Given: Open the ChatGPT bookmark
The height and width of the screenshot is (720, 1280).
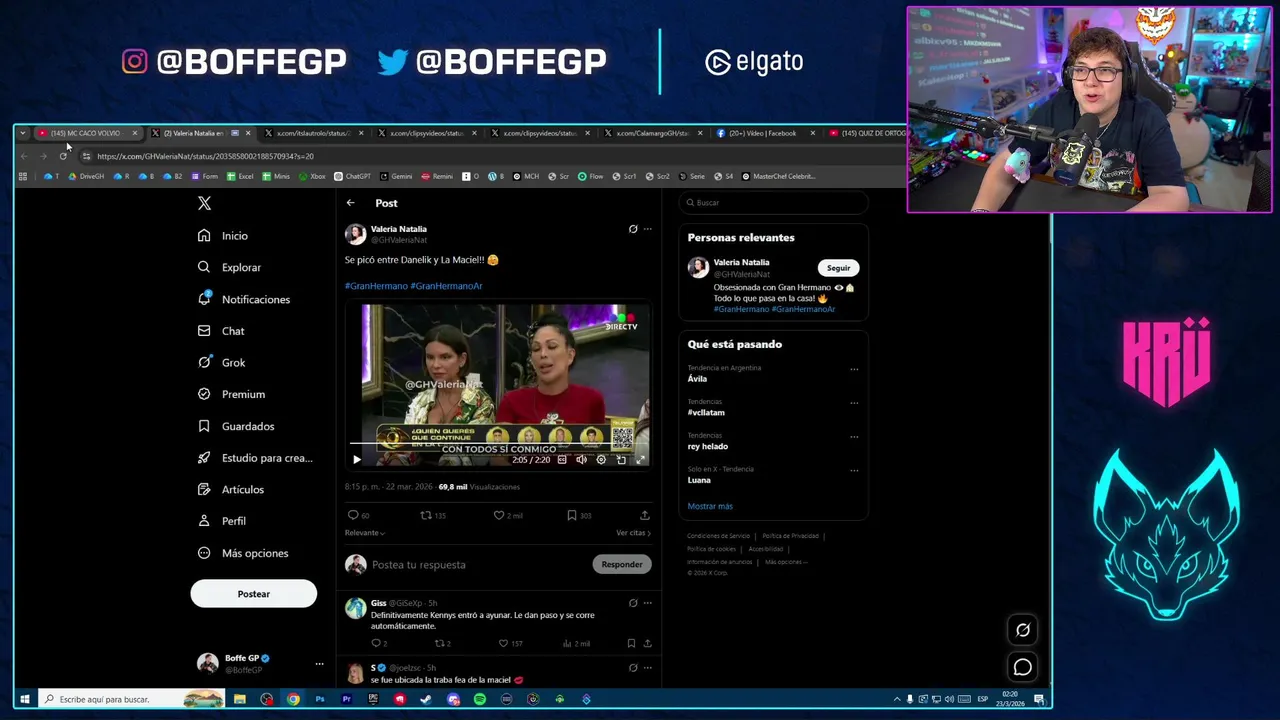Looking at the screenshot, I should click(x=352, y=176).
